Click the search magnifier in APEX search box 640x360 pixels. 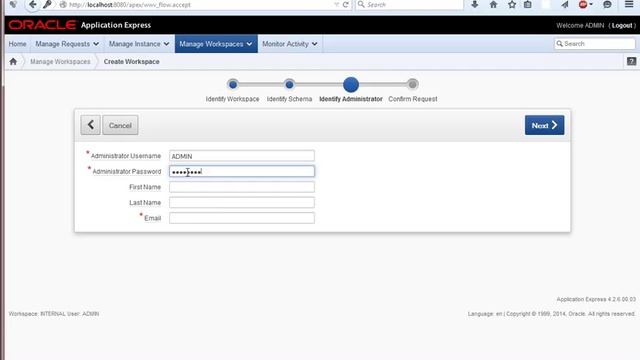click(x=560, y=44)
